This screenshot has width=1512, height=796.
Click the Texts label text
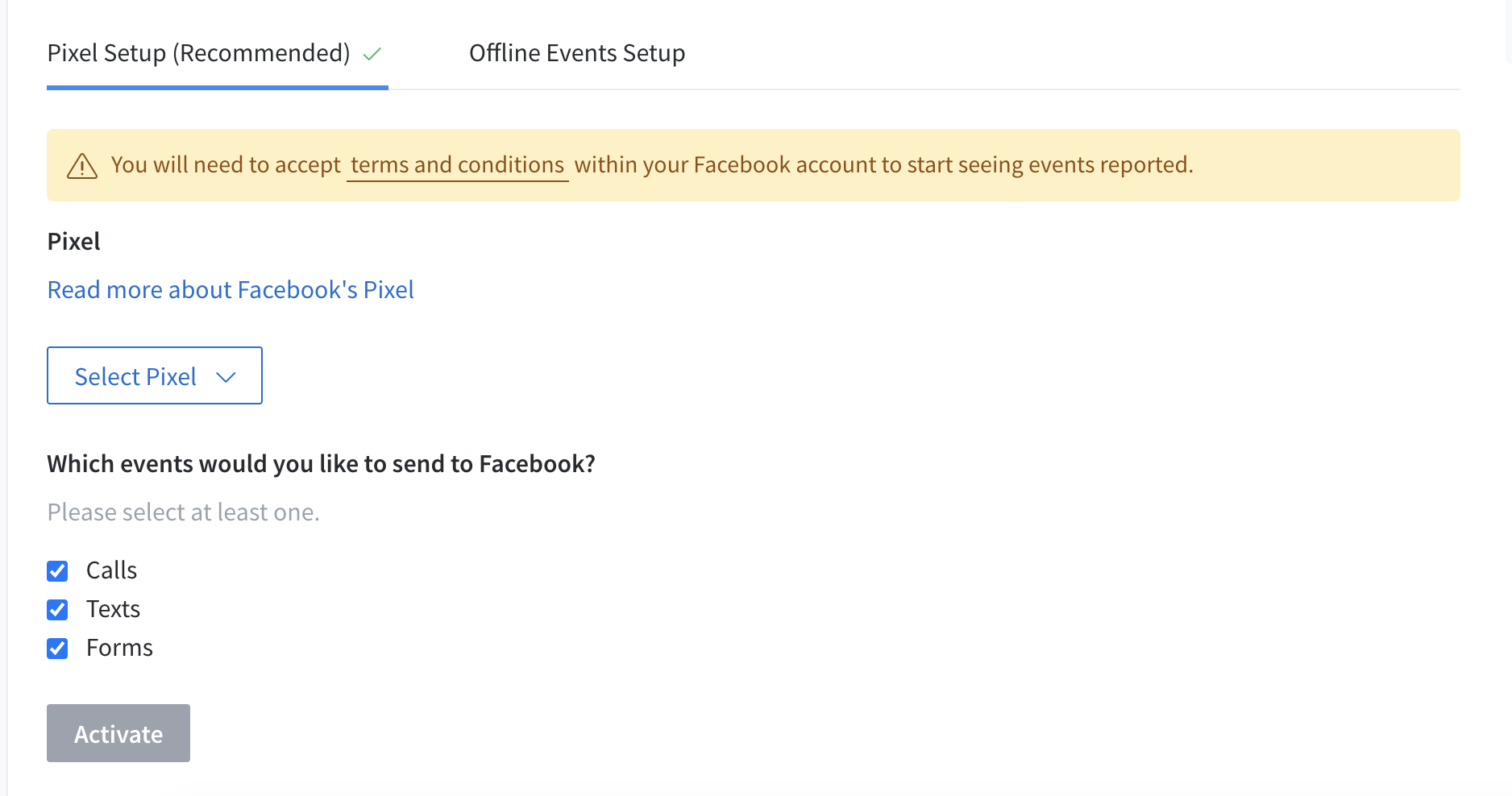(x=114, y=609)
